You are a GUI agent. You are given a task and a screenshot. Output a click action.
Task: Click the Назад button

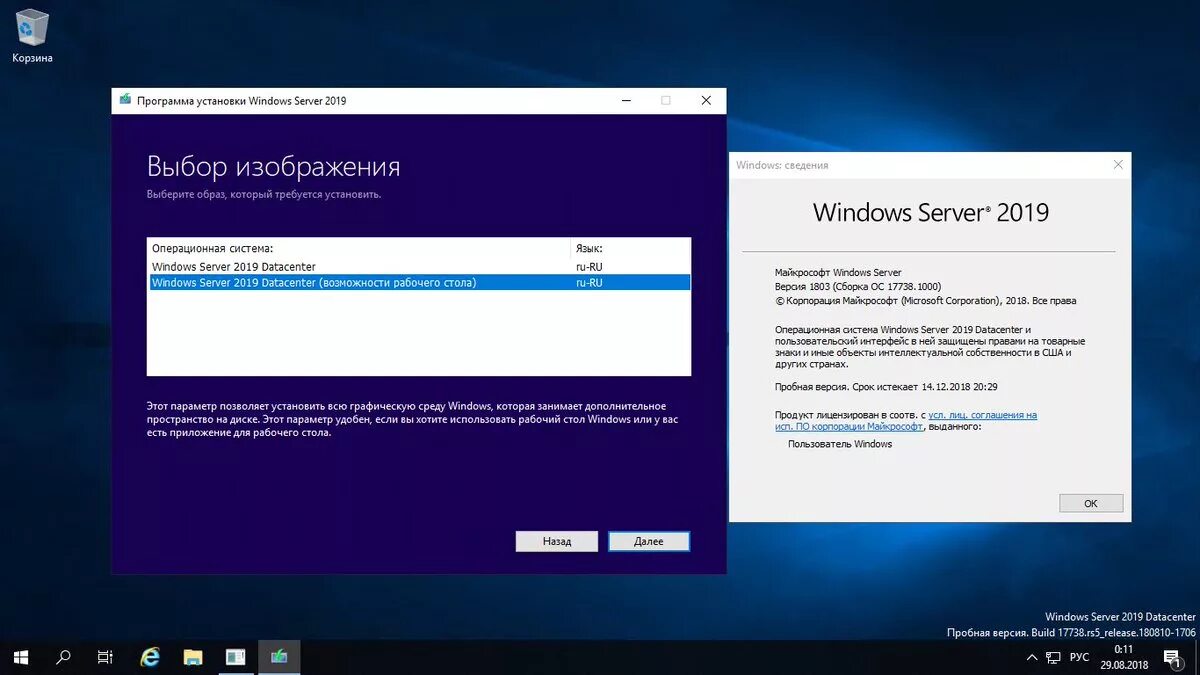[x=557, y=541]
